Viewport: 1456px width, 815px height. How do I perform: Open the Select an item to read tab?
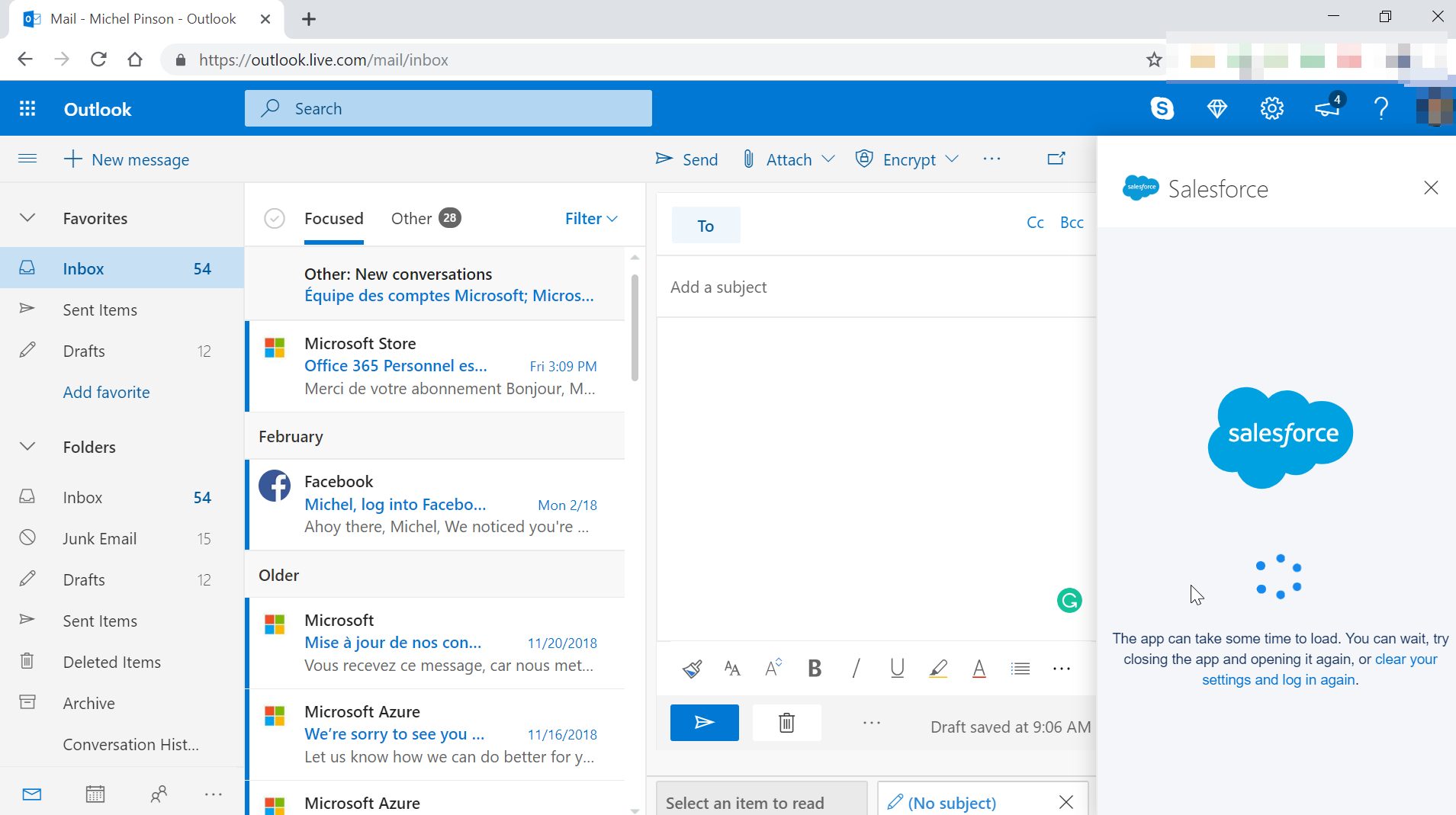(761, 798)
